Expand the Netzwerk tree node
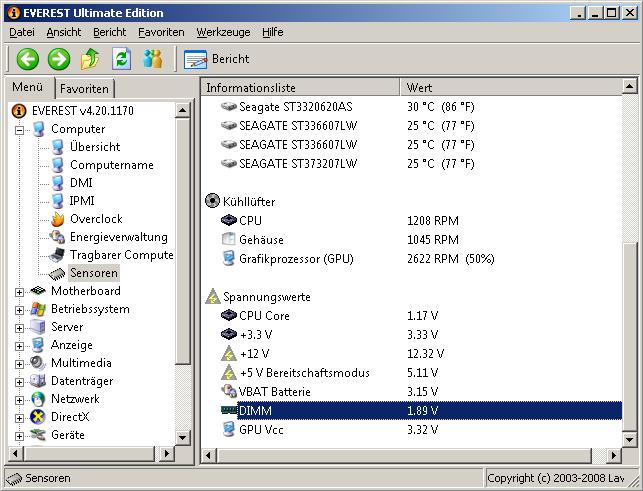This screenshot has height=491, width=643. (x=19, y=400)
